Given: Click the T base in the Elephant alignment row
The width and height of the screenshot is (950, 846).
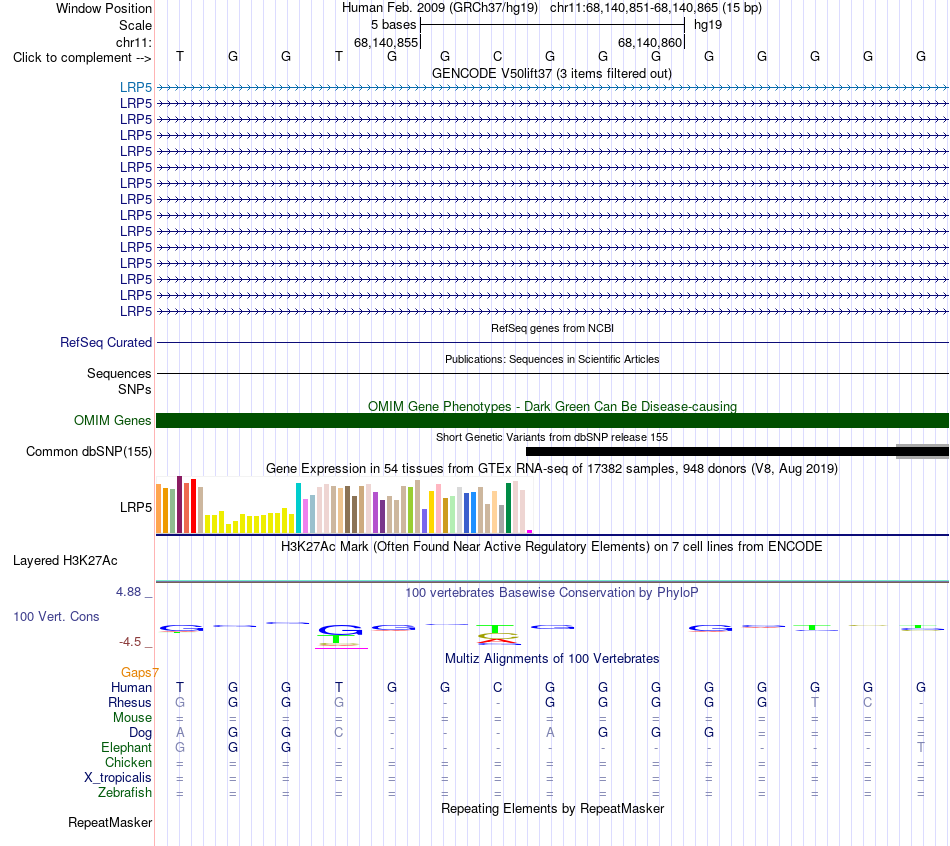Looking at the screenshot, I should coord(921,747).
